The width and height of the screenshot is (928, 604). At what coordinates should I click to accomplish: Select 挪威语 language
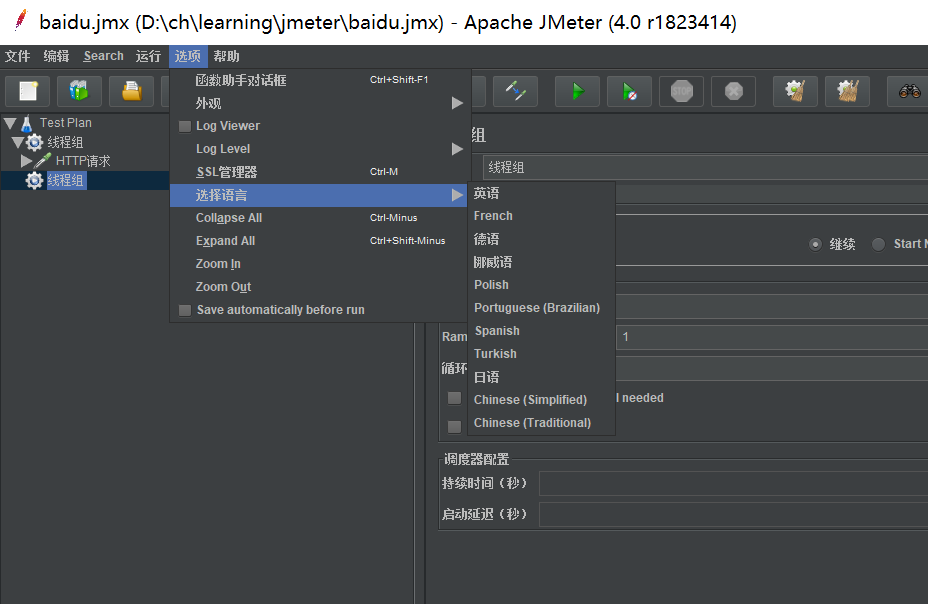pyautogui.click(x=542, y=262)
